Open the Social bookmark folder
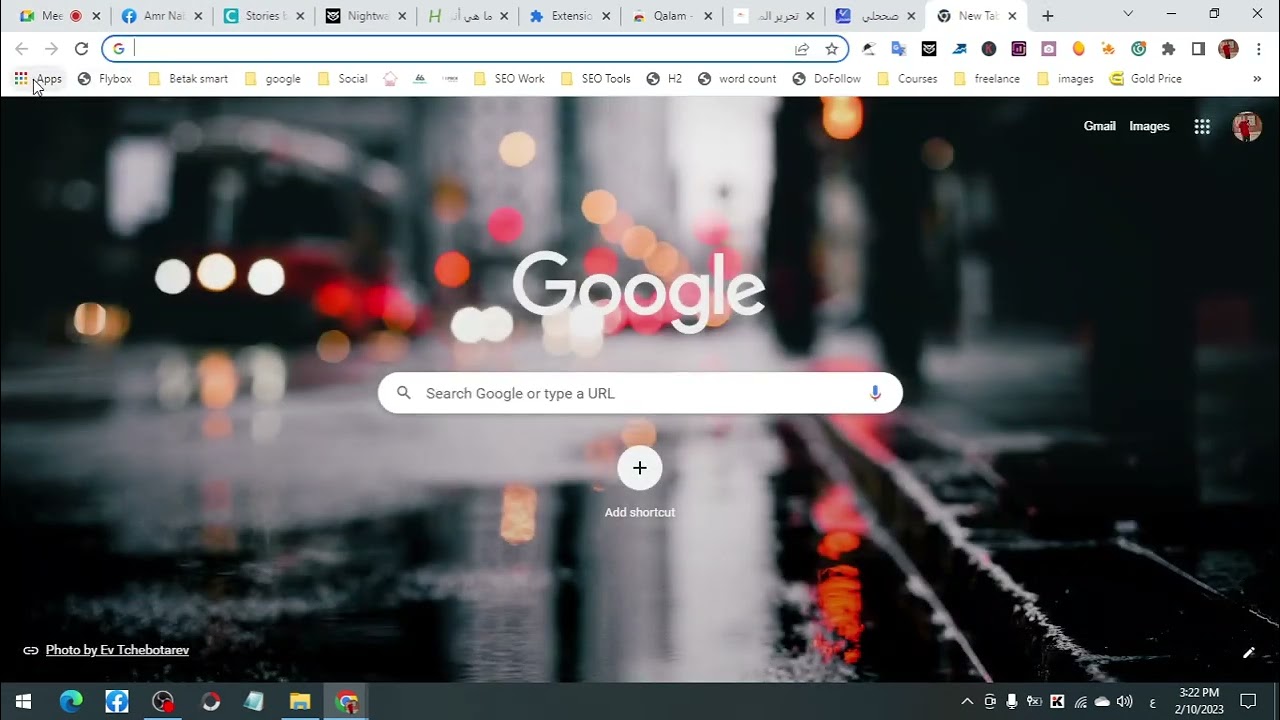The image size is (1280, 720). 342,79
